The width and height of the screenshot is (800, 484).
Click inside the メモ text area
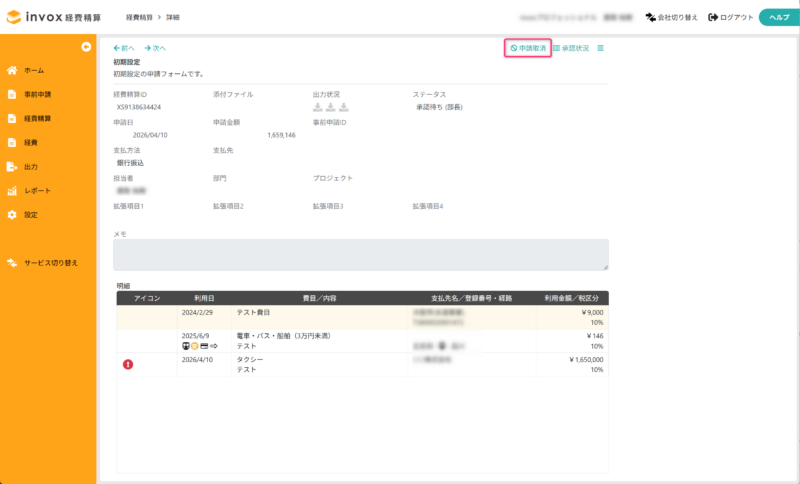361,254
